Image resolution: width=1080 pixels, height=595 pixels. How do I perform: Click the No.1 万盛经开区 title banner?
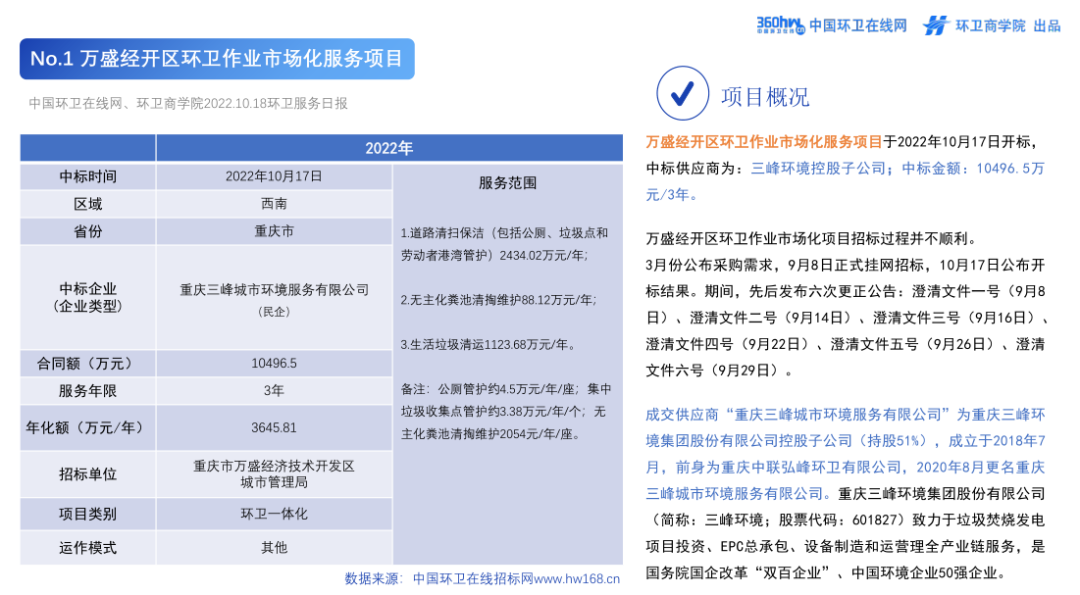pyautogui.click(x=217, y=59)
